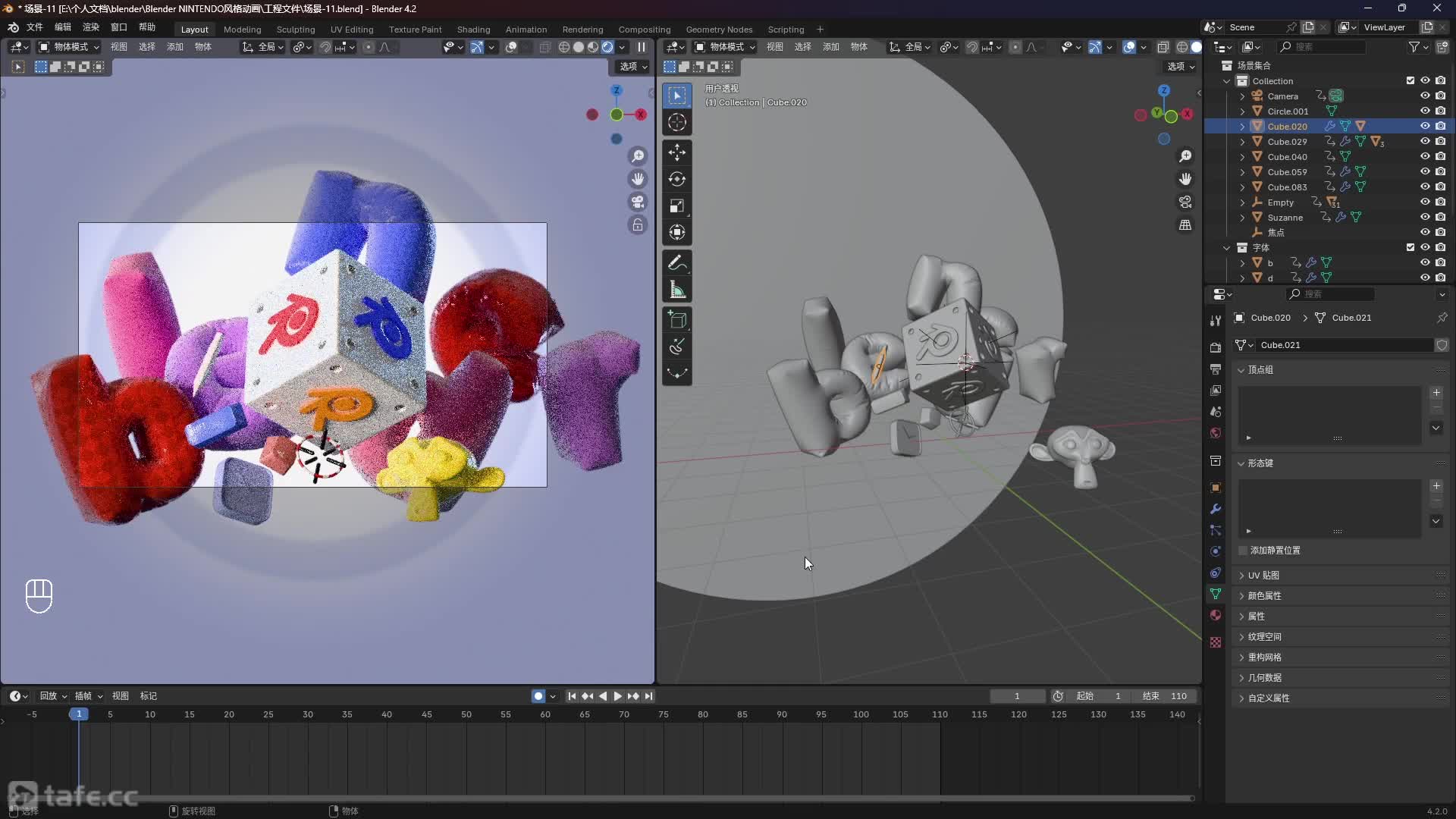Screen dimensions: 1456x819
Task: Select the Measure tool
Action: tap(677, 290)
